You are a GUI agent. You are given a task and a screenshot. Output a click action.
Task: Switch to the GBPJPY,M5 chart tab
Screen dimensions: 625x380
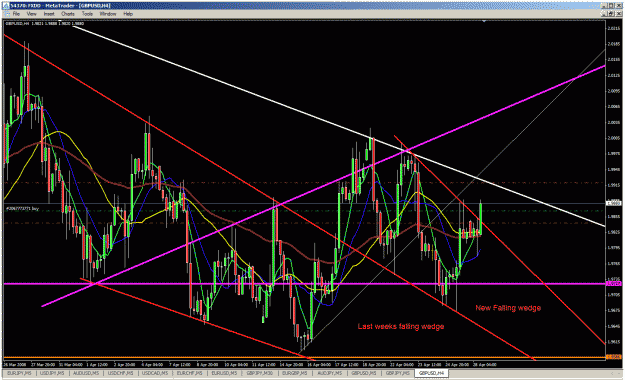(397, 373)
